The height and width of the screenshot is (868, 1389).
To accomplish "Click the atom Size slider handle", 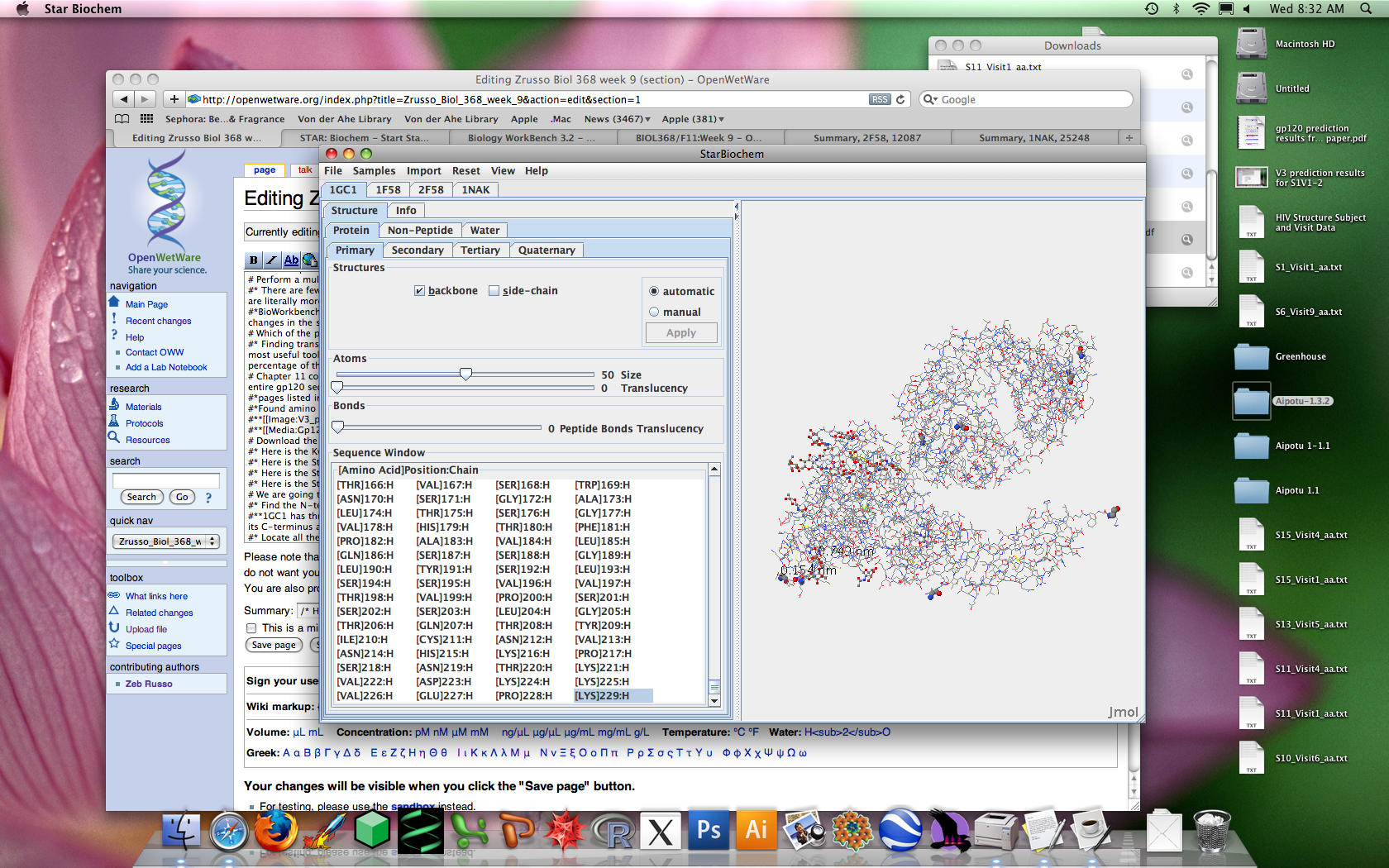I will (465, 374).
